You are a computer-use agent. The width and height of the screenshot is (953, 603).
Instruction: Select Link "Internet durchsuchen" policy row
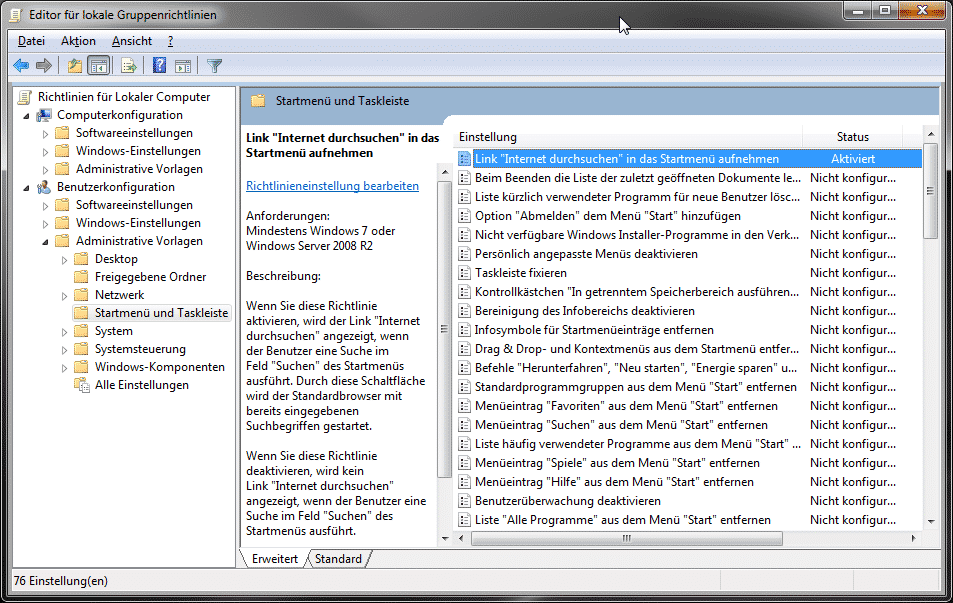pyautogui.click(x=689, y=159)
